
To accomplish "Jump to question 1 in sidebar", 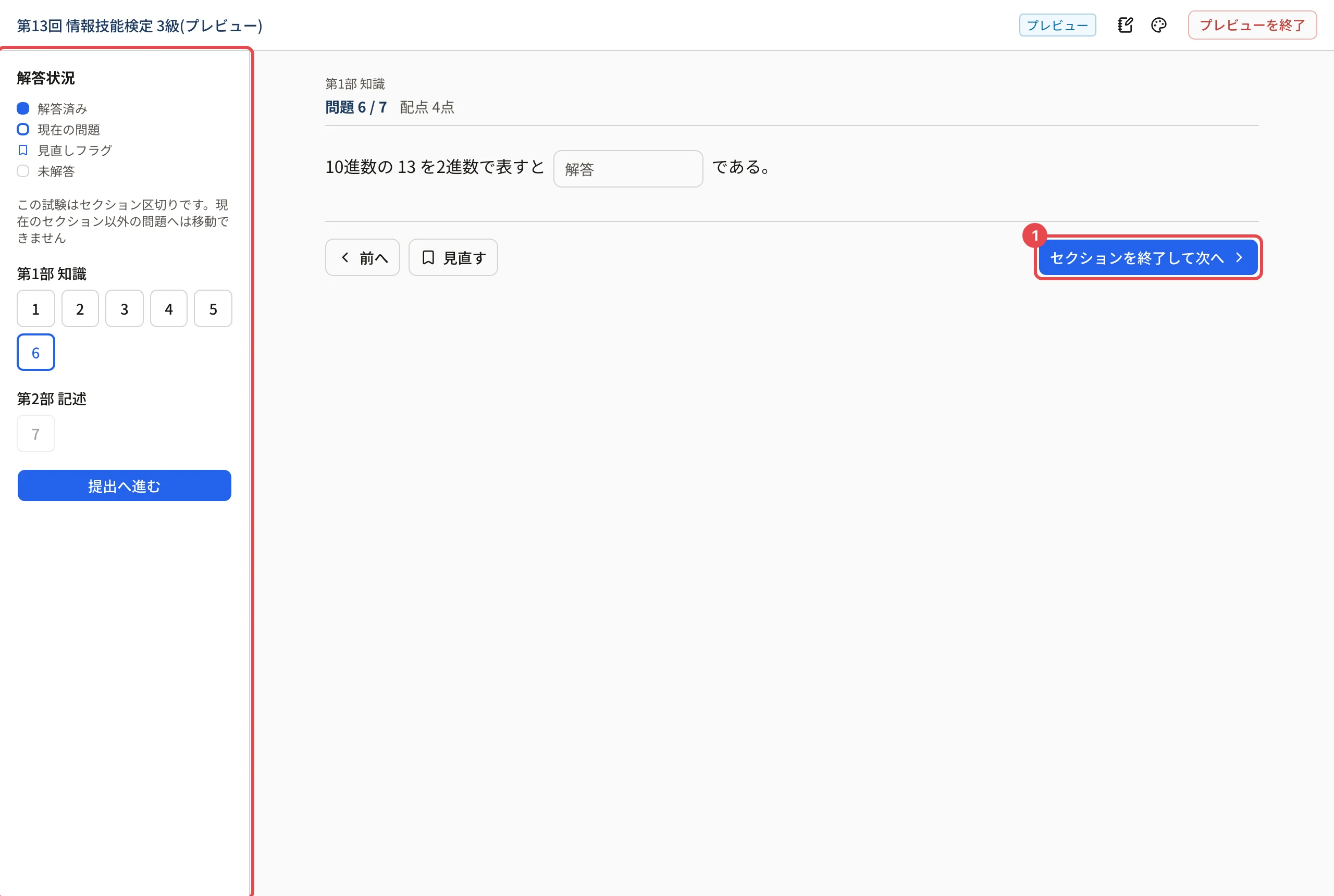I will [x=36, y=308].
